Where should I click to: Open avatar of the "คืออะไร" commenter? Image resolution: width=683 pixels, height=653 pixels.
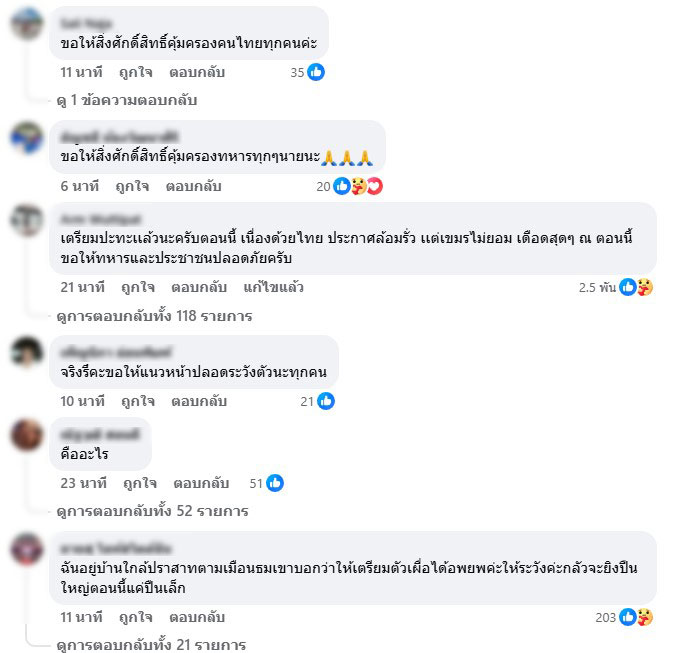[x=27, y=435]
